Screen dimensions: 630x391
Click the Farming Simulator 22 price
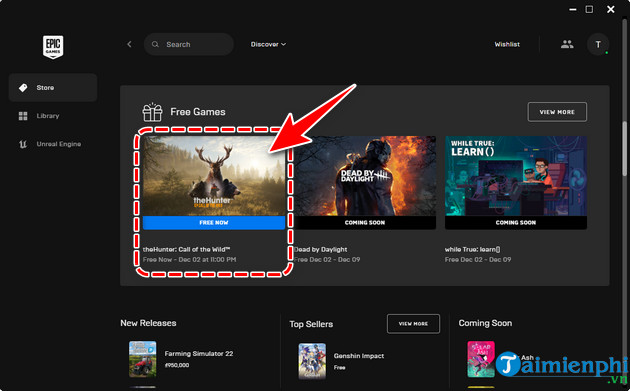click(177, 365)
